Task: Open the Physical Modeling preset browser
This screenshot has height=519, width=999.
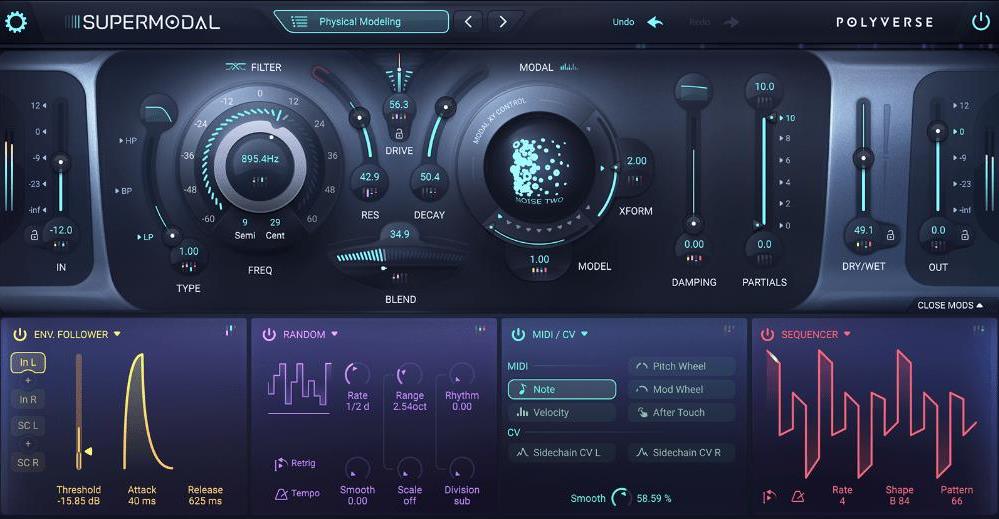Action: pyautogui.click(x=361, y=22)
